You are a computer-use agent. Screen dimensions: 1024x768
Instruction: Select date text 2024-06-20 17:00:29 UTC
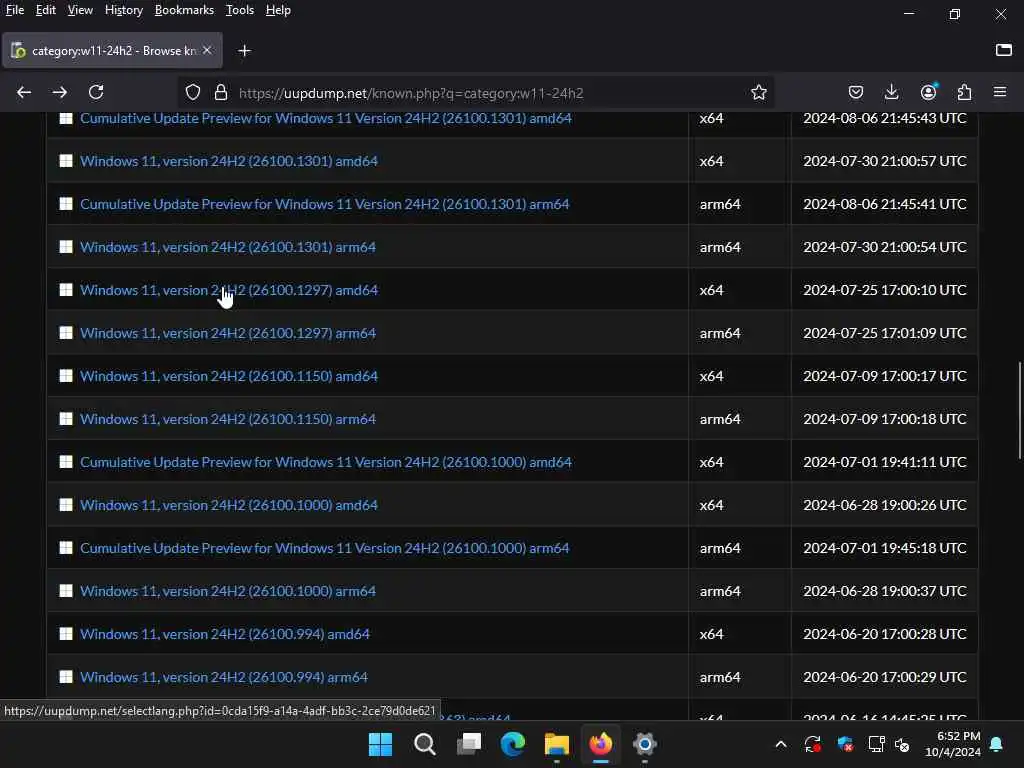[x=884, y=677]
